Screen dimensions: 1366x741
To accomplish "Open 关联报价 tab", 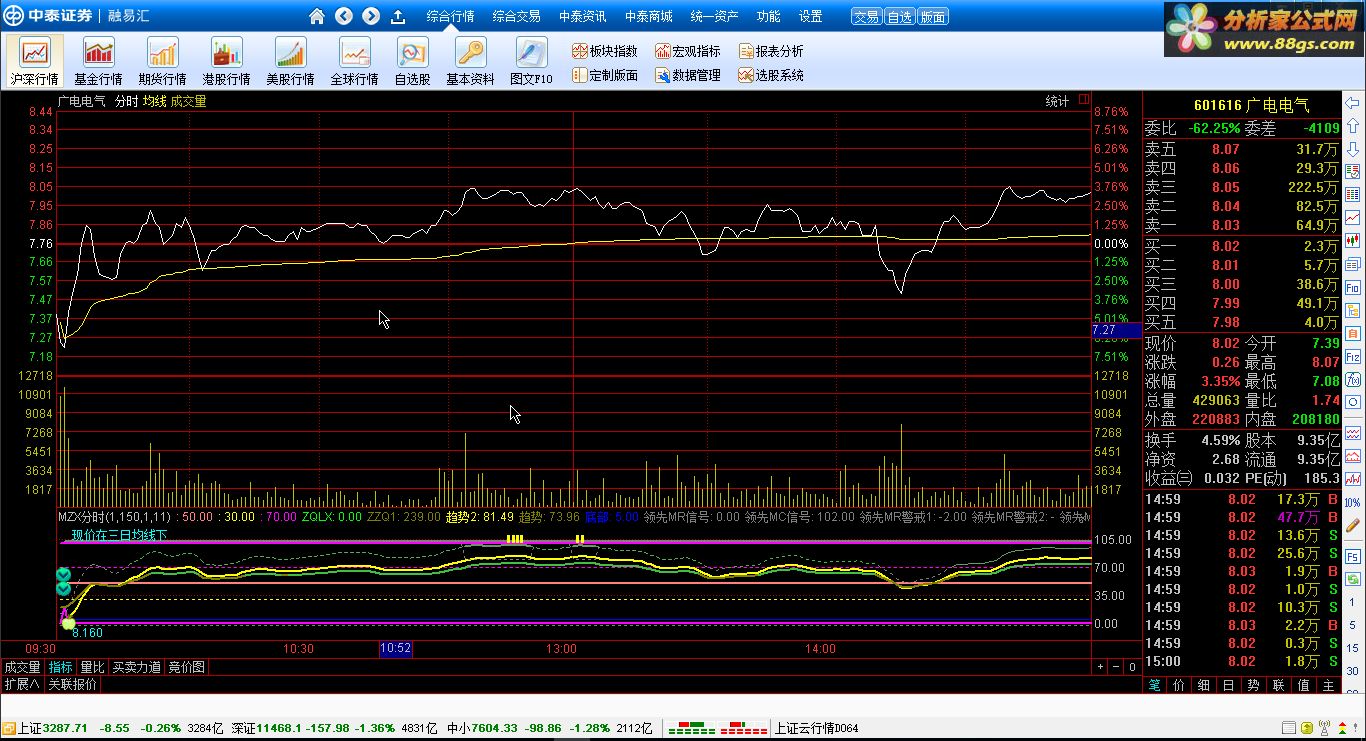I will 73,685.
